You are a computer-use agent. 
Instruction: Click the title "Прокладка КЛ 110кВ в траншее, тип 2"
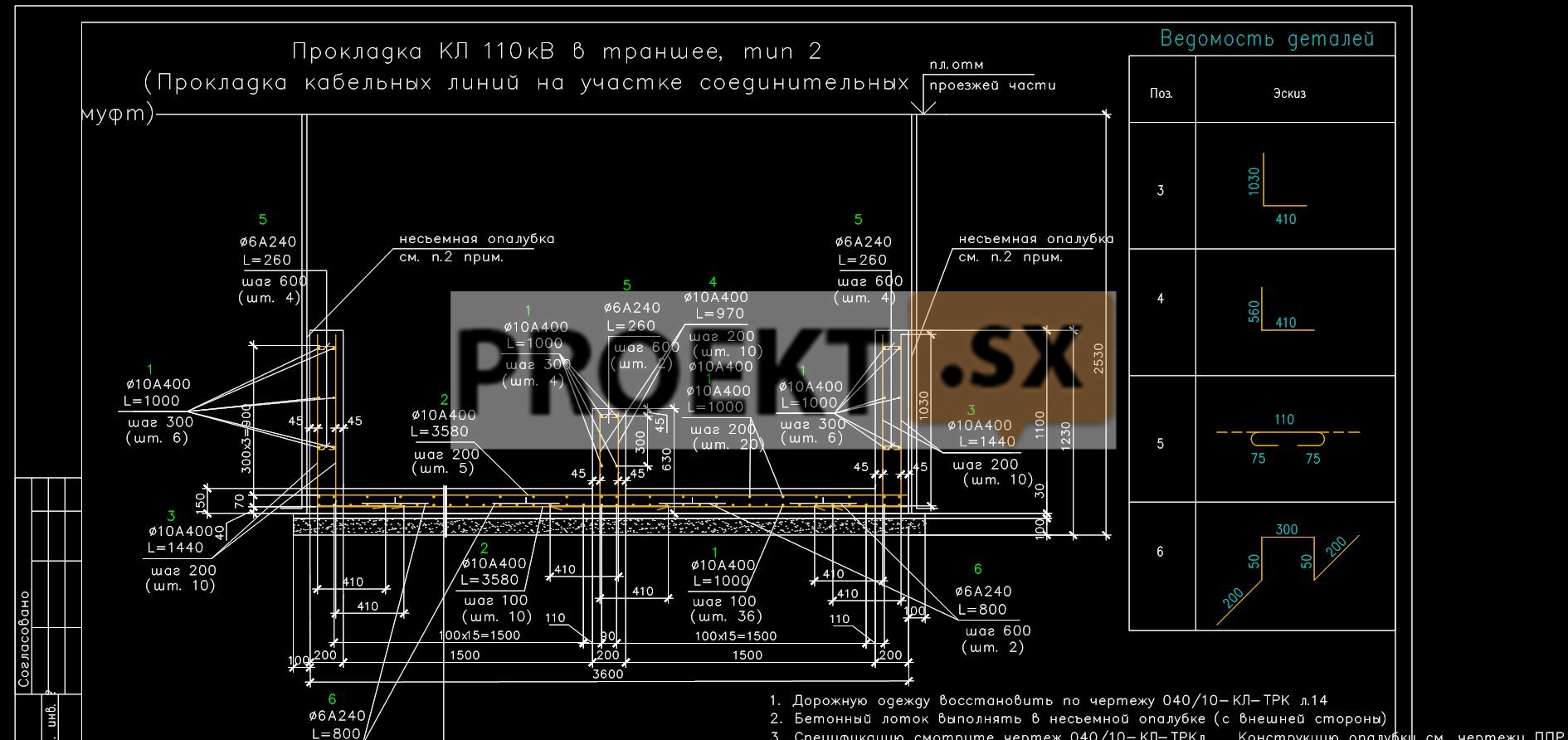pyautogui.click(x=557, y=51)
